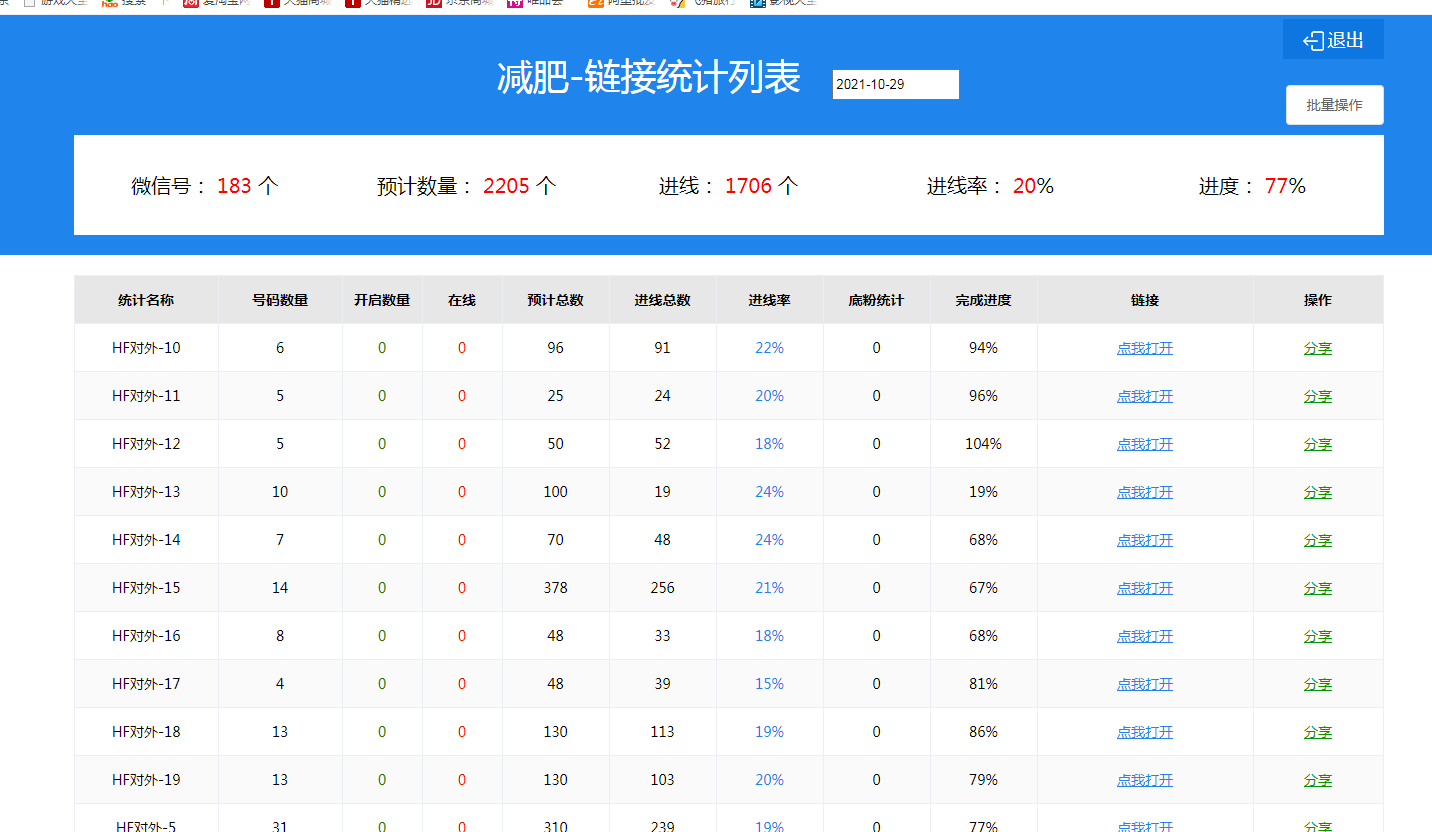Click the logout arrow icon beside 退出
The image size is (1432, 832).
(1313, 41)
